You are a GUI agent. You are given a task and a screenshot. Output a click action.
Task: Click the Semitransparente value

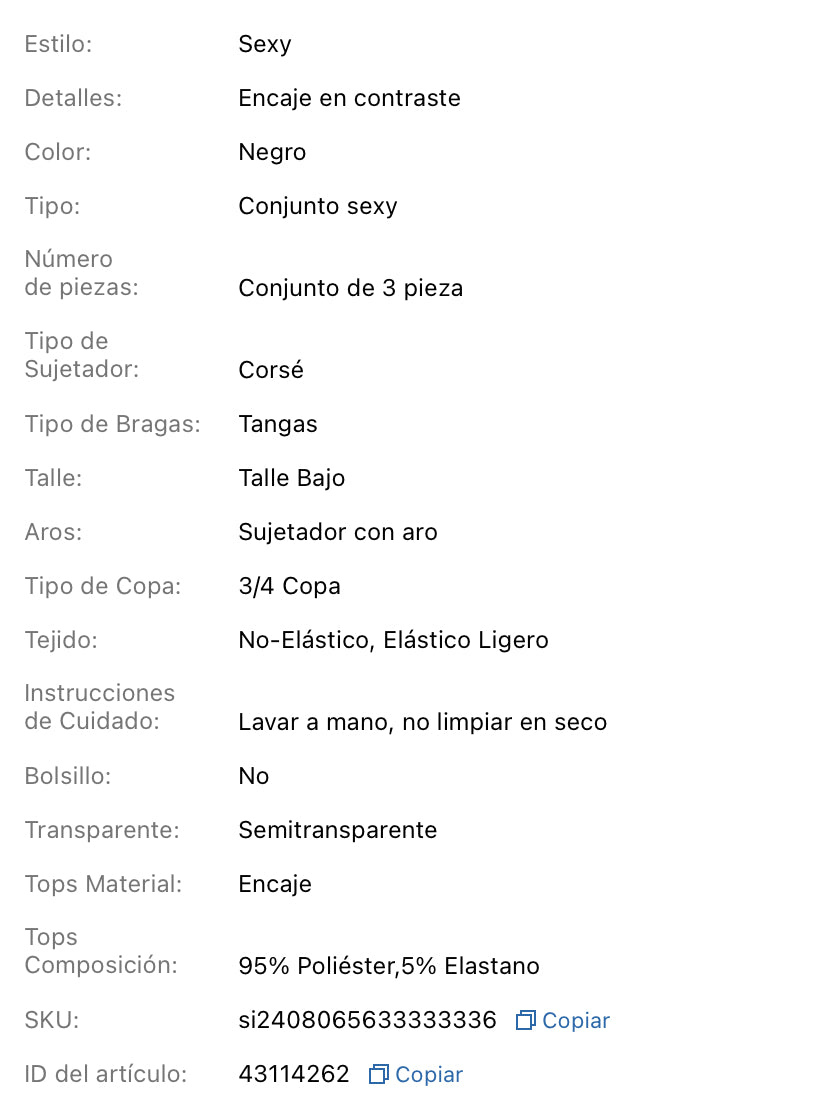click(337, 831)
